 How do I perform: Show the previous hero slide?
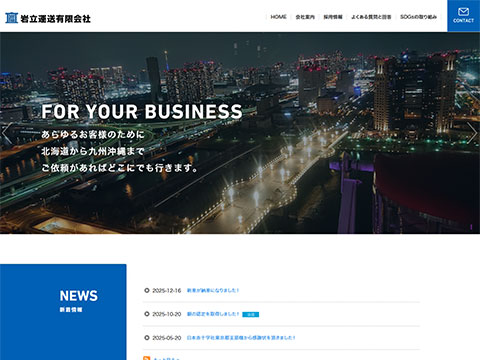7,133
